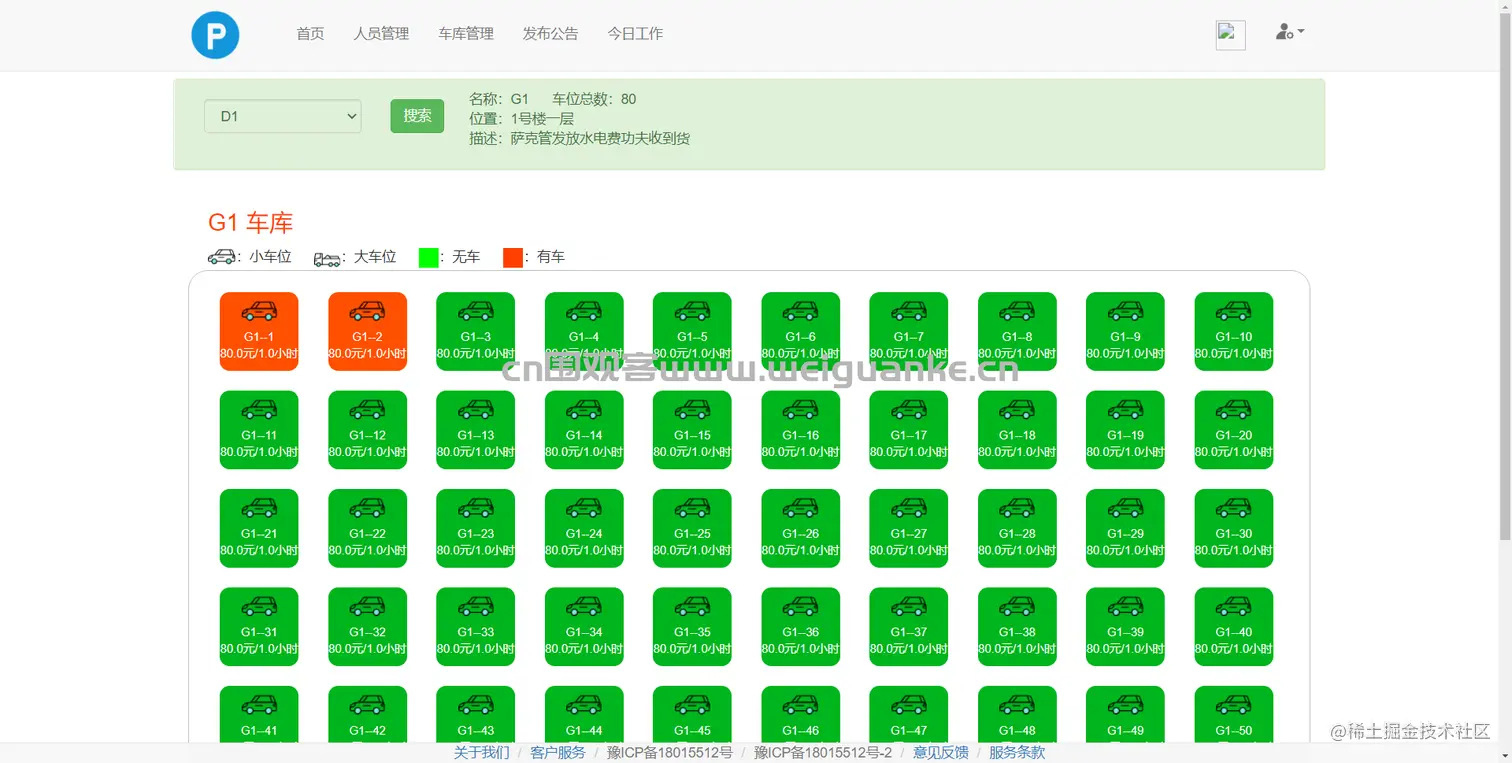
Task: Open the user account menu icon
Action: point(1289,32)
